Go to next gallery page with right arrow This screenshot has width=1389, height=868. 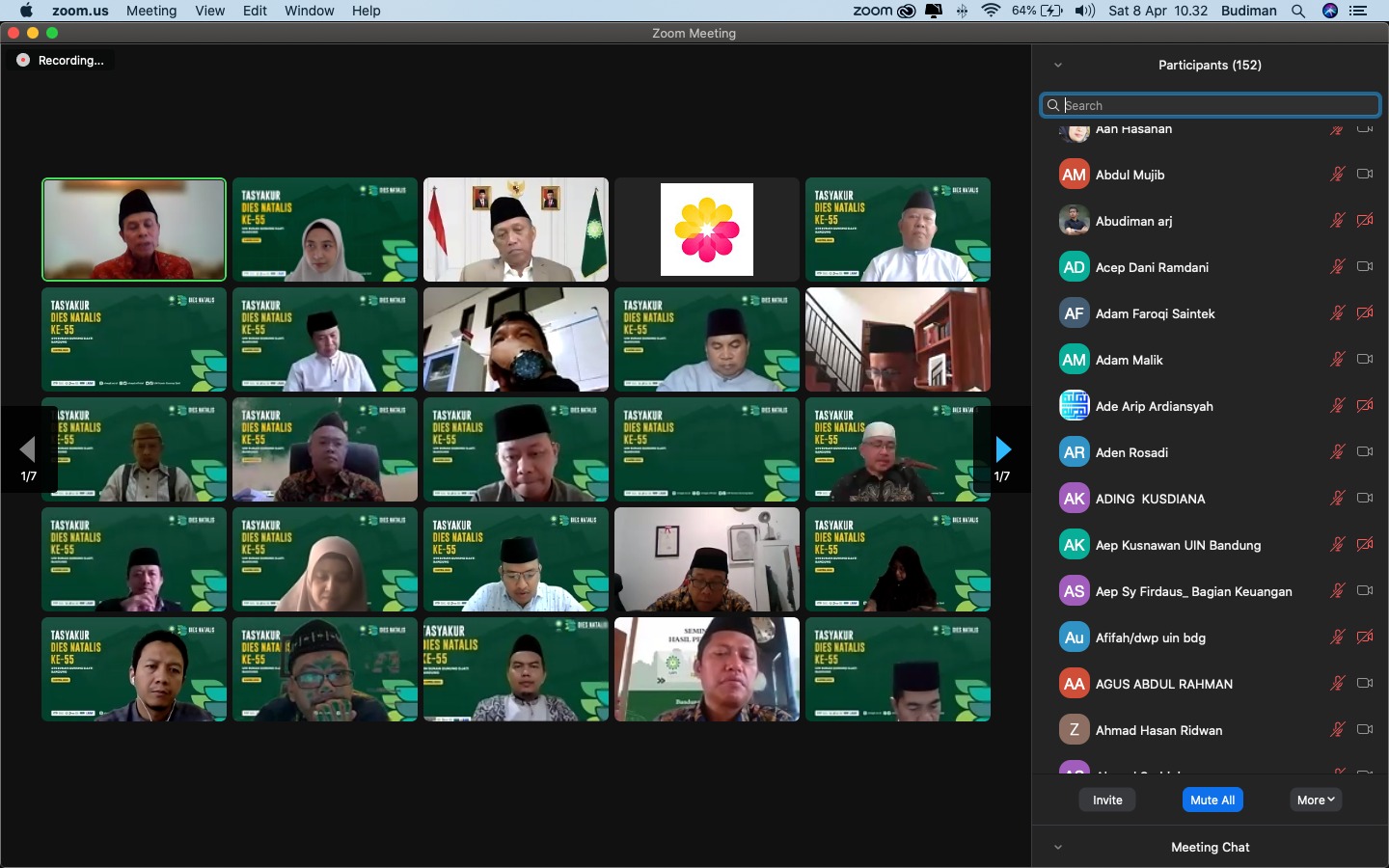coord(1003,449)
